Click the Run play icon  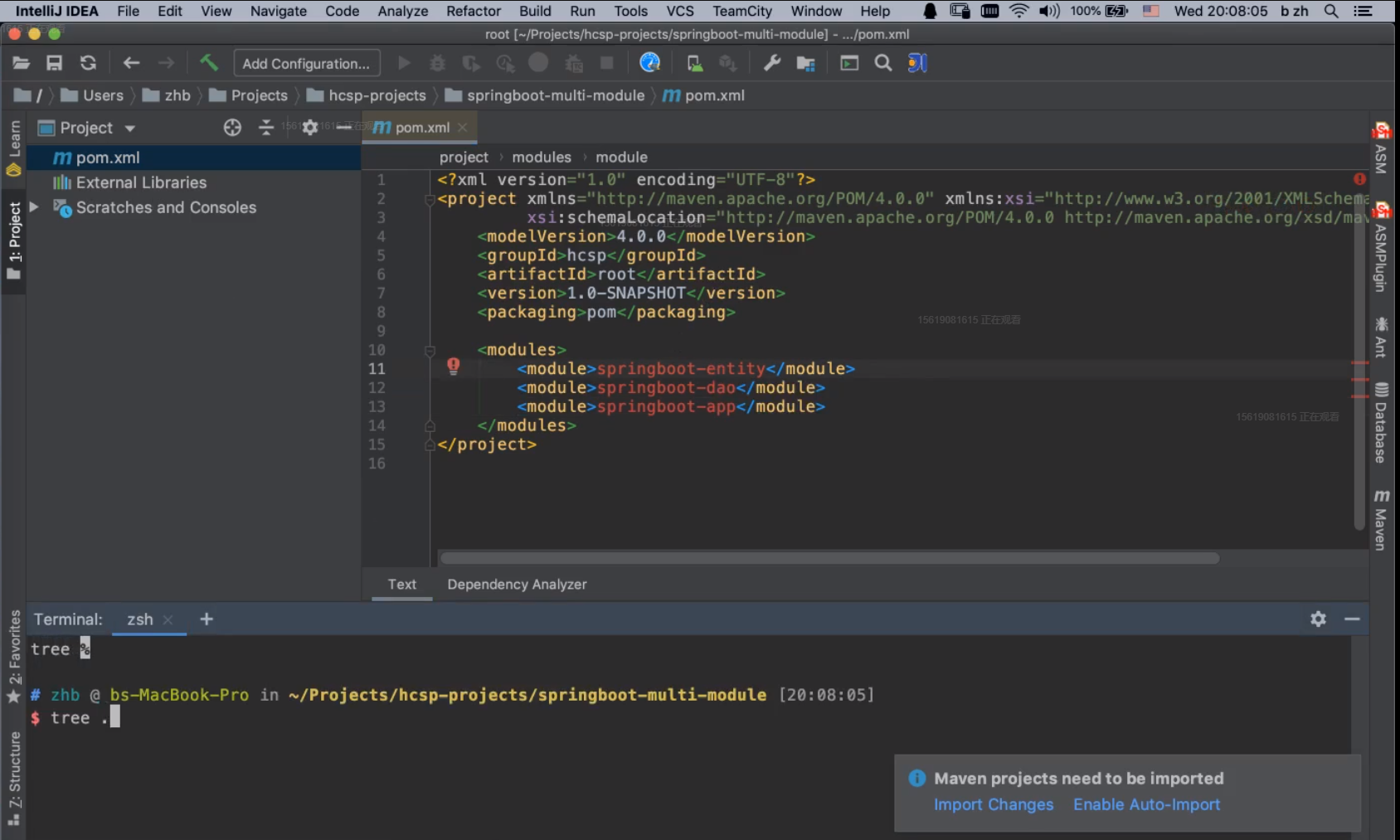point(404,63)
